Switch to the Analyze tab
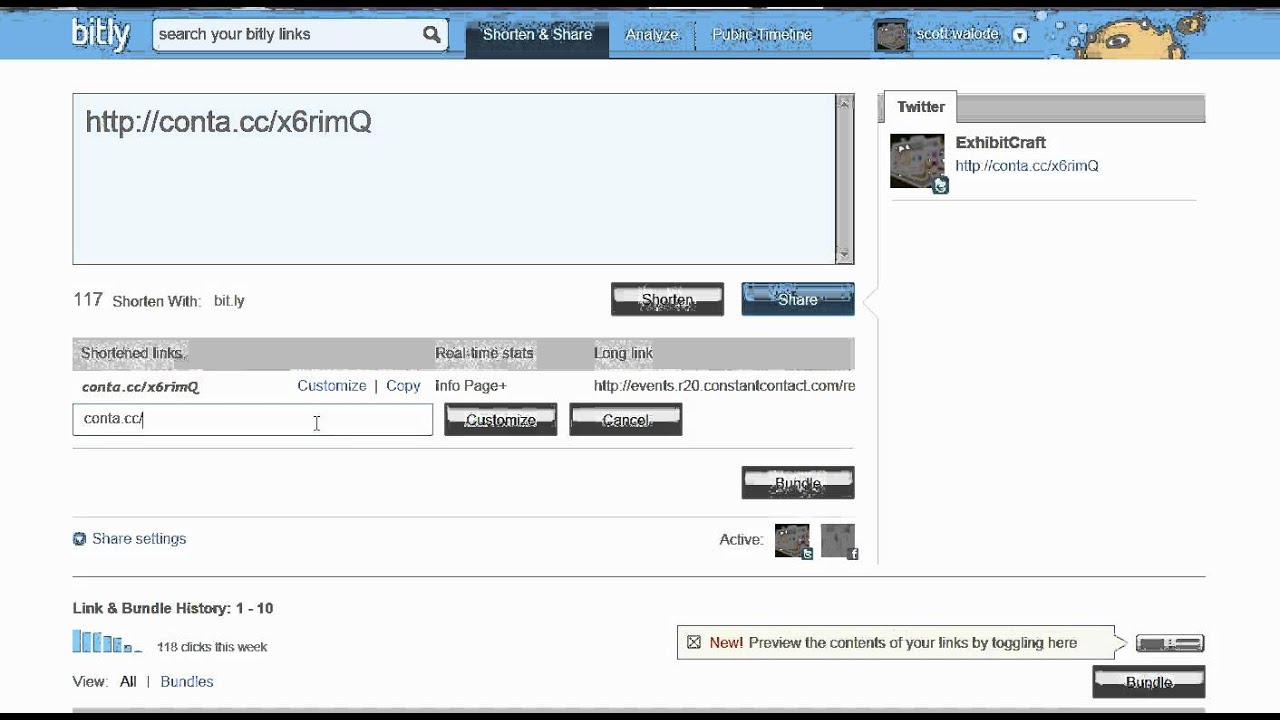Screen dimensions: 1280x720 click(x=652, y=35)
